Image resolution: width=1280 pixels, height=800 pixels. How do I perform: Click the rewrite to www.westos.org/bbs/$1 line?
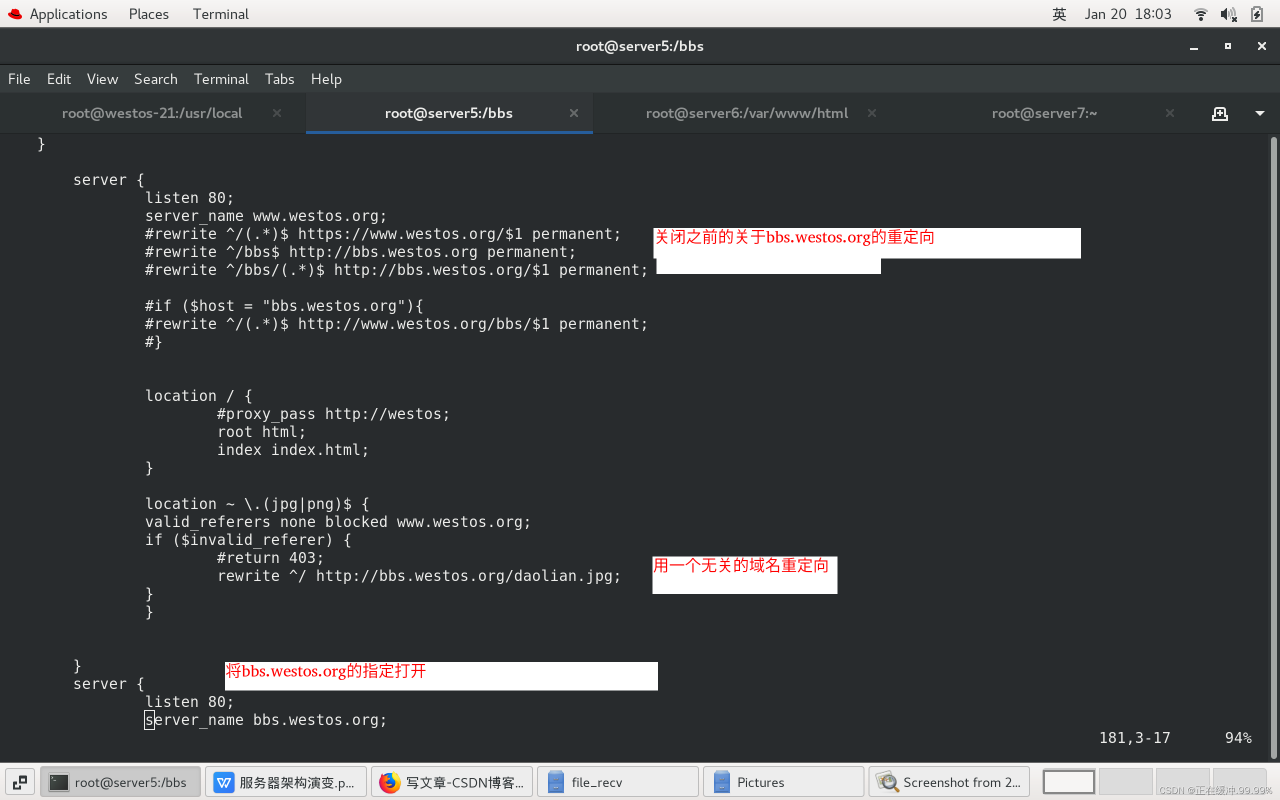pos(397,324)
